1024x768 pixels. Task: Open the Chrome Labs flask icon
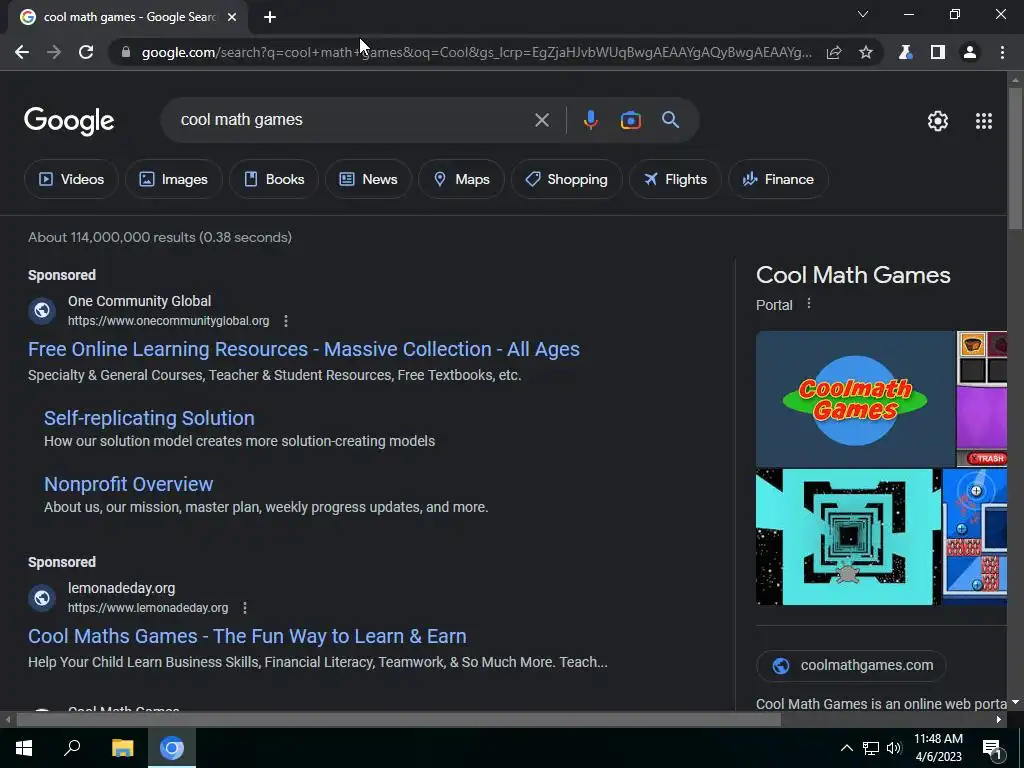coord(905,52)
